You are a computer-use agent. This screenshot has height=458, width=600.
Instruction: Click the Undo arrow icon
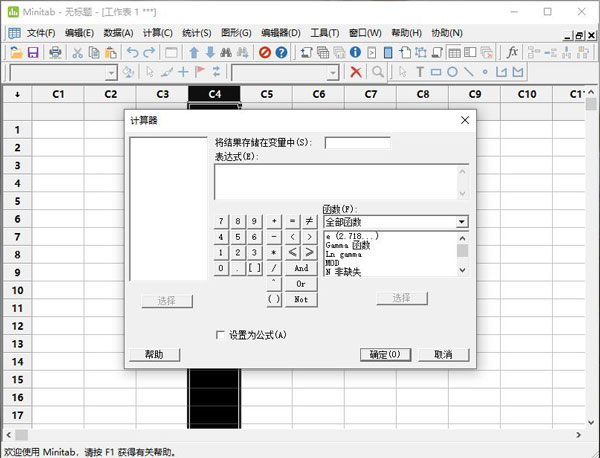[x=132, y=52]
